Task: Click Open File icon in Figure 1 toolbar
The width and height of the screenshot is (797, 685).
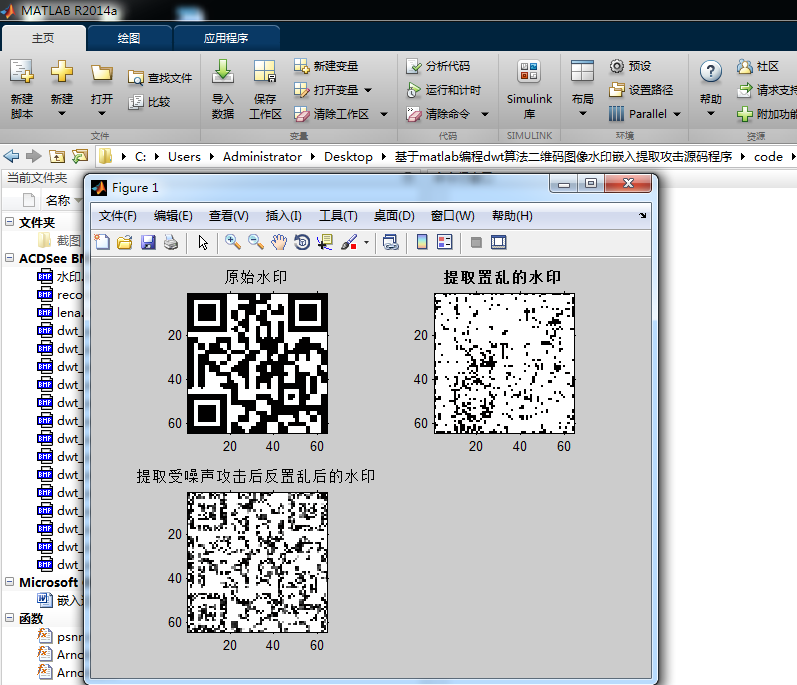Action: point(125,242)
